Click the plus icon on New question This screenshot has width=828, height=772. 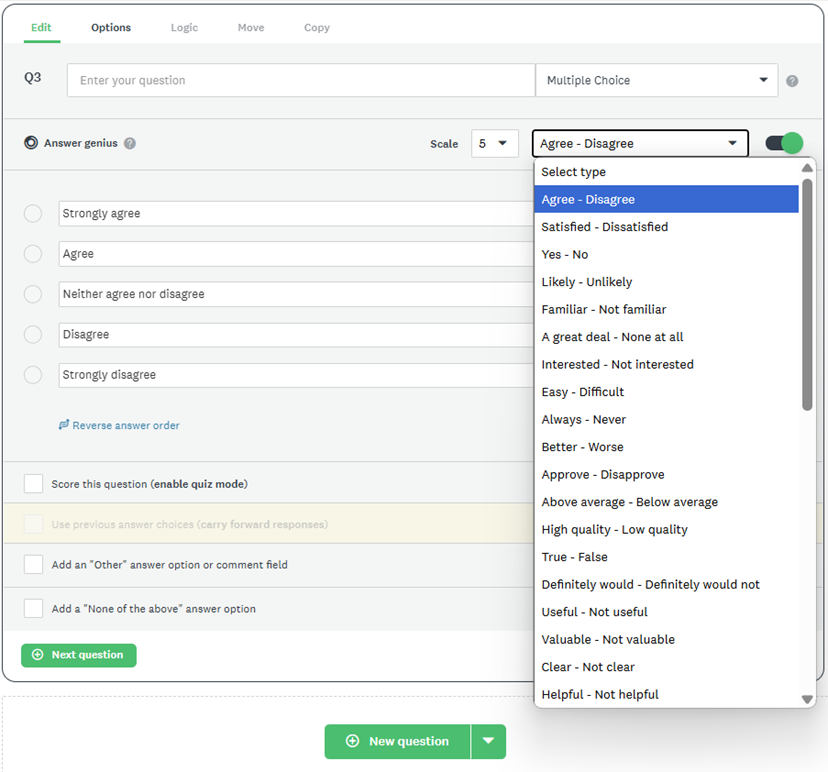[x=352, y=741]
